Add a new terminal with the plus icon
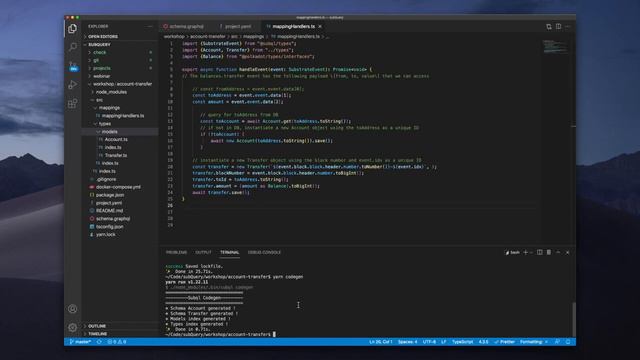The height and width of the screenshot is (360, 640). pyautogui.click(x=525, y=253)
